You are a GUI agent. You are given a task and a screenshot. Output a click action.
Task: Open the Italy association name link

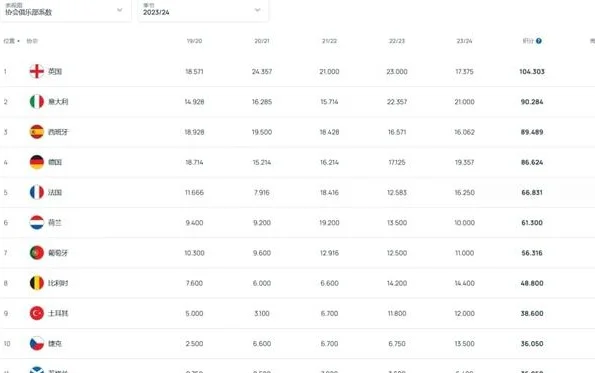point(58,102)
